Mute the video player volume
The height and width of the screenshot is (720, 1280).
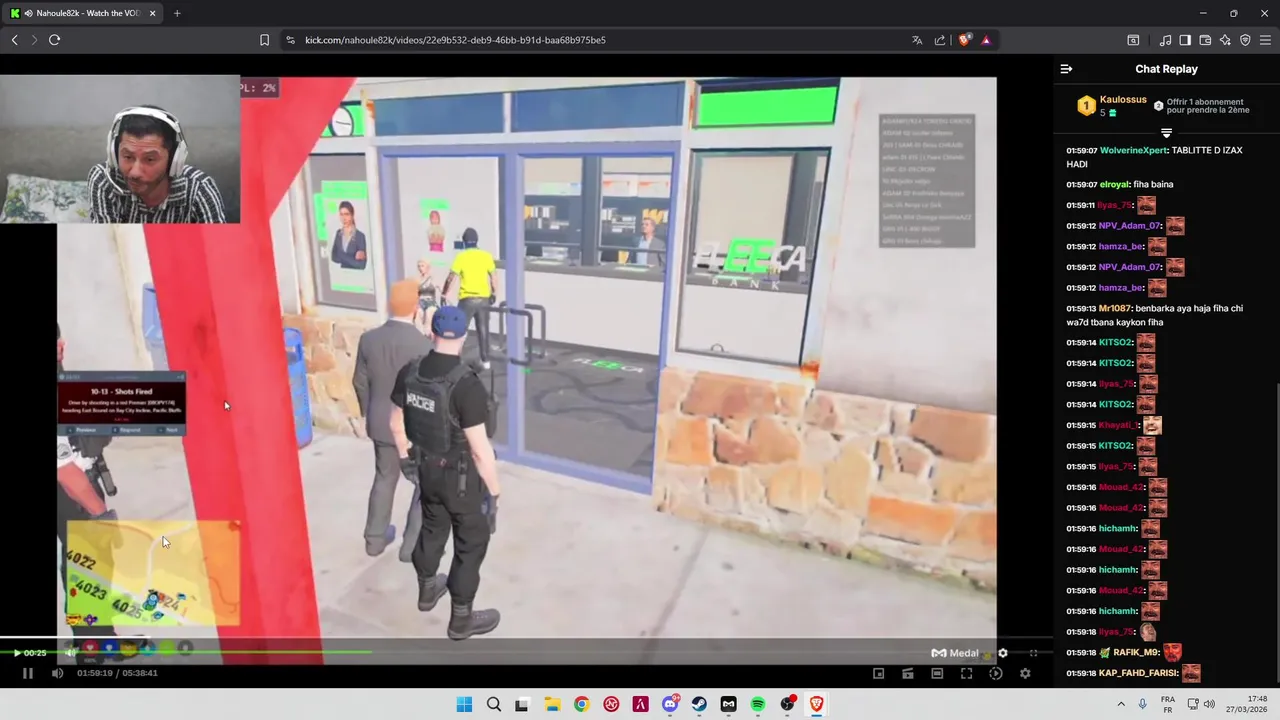click(x=57, y=673)
